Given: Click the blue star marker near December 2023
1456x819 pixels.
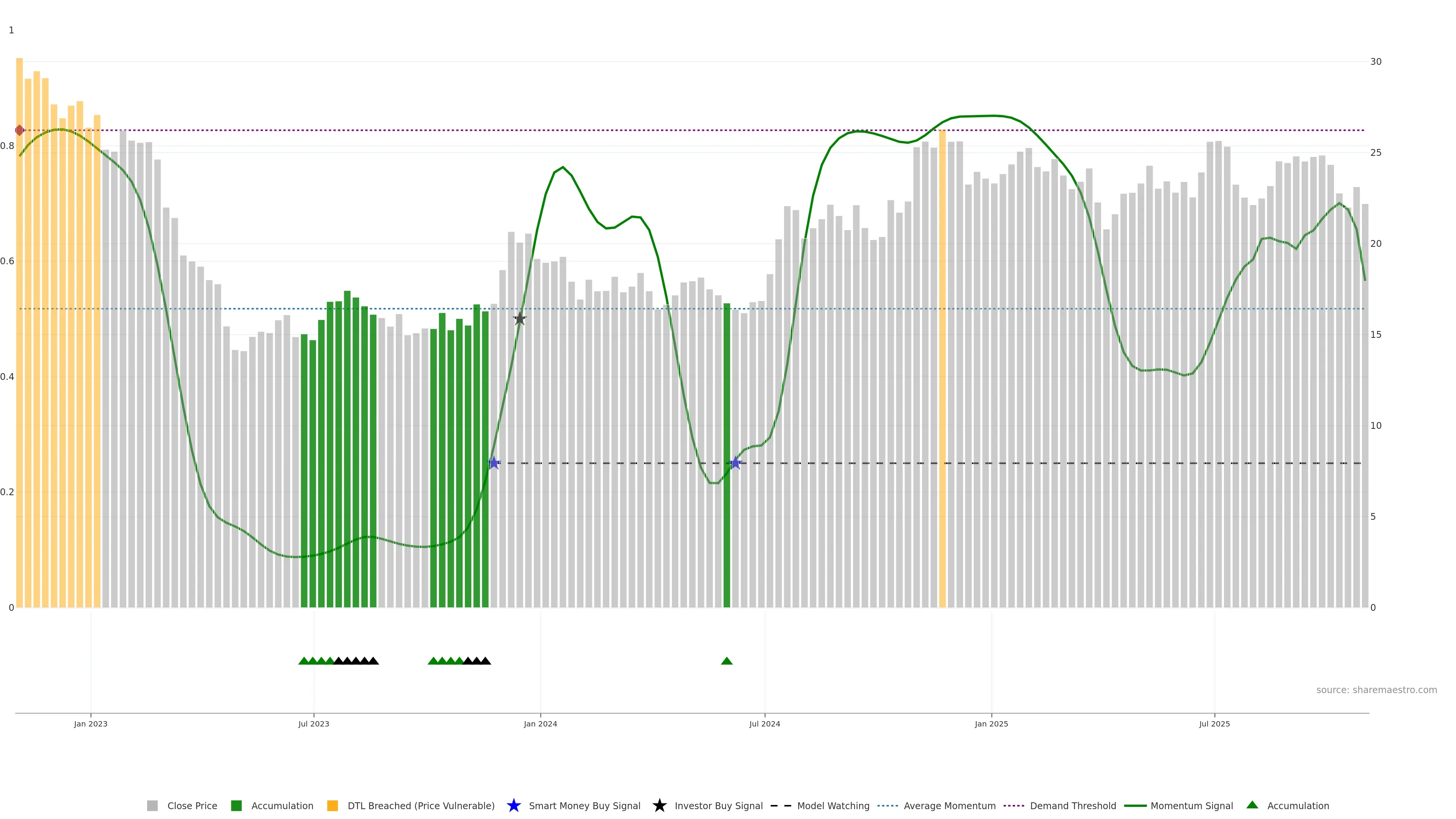Looking at the screenshot, I should (x=494, y=463).
